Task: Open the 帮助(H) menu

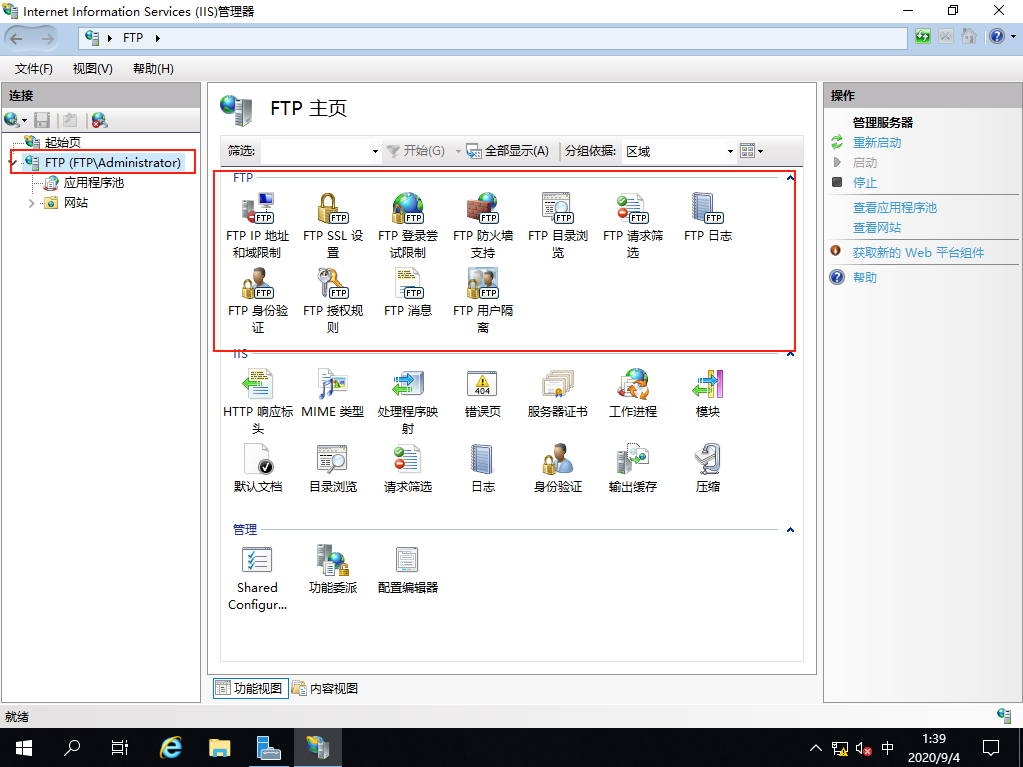Action: pyautogui.click(x=153, y=68)
